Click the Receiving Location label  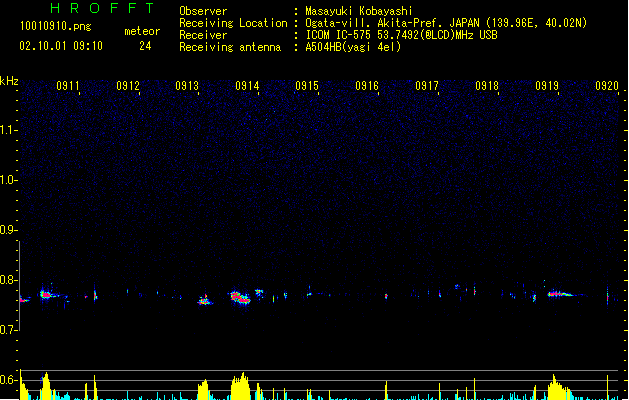pos(233,23)
